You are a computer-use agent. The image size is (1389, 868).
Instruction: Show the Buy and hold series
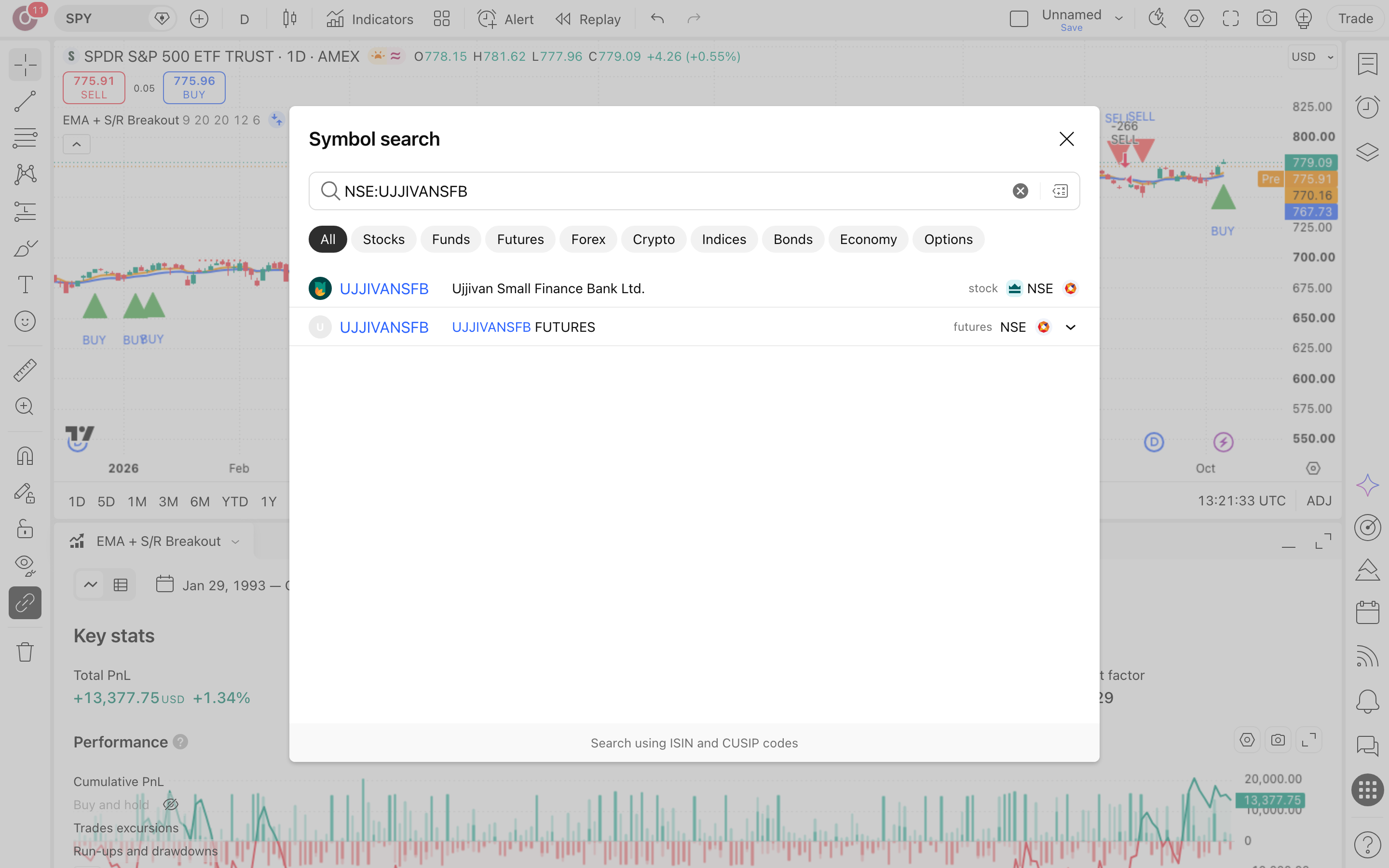click(x=170, y=805)
